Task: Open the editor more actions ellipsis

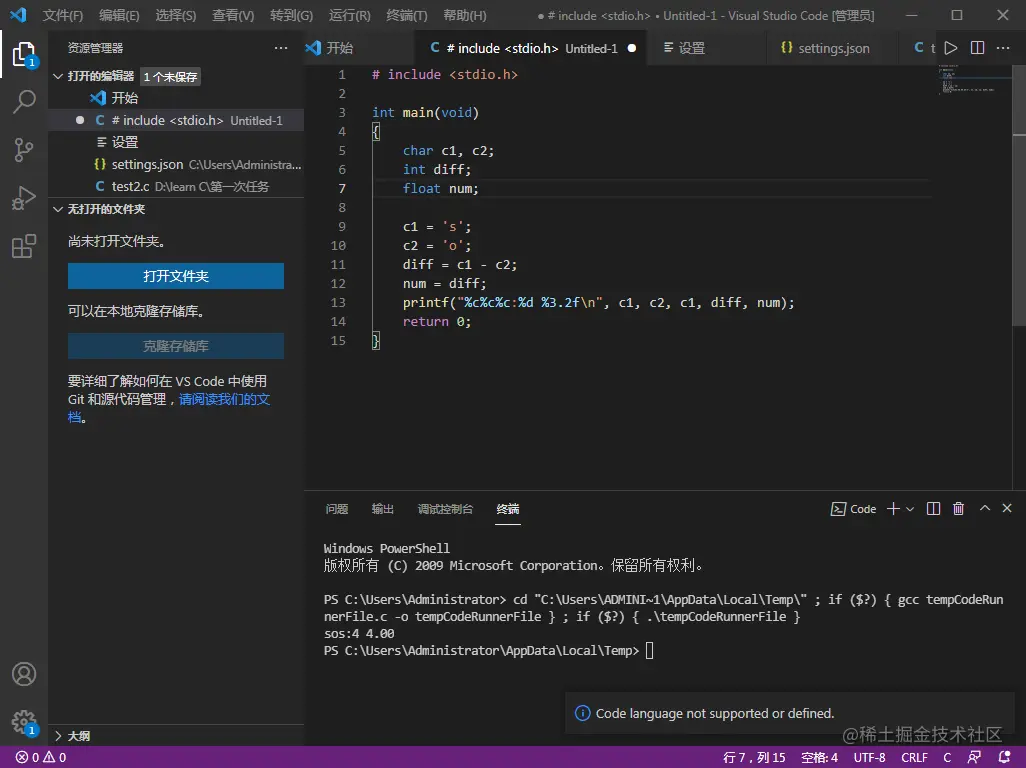Action: (x=1002, y=48)
